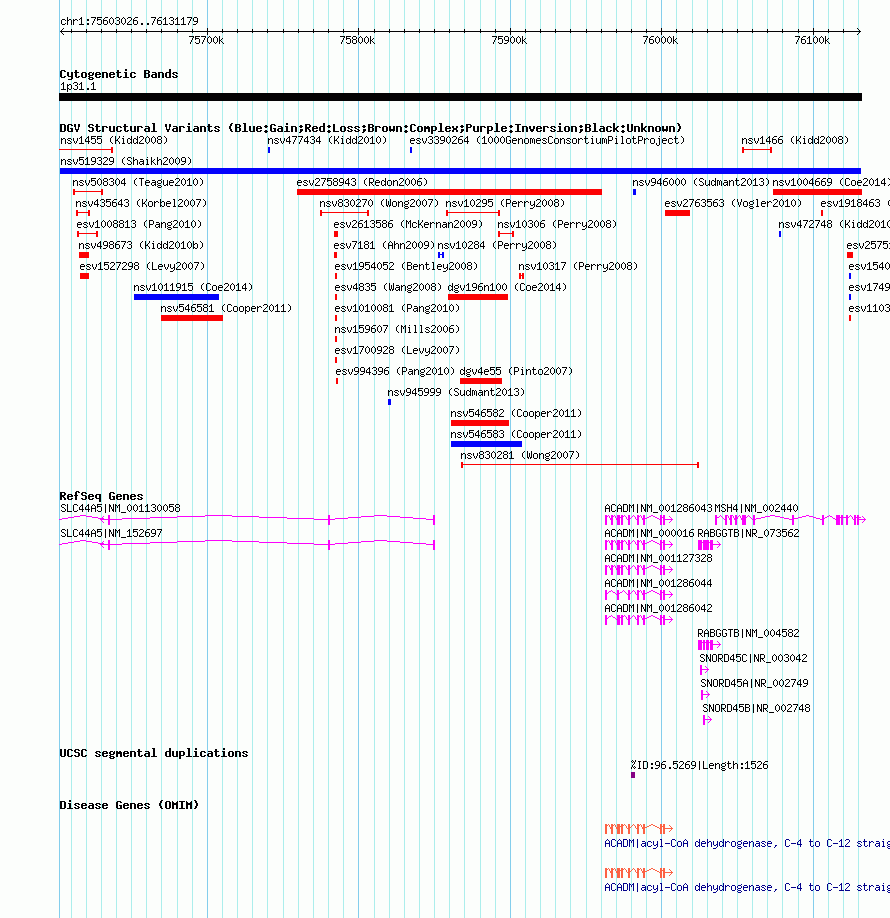The height and width of the screenshot is (918, 890).
Task: Click esv1527298 (Levy2007) variant label
Action: [x=142, y=267]
